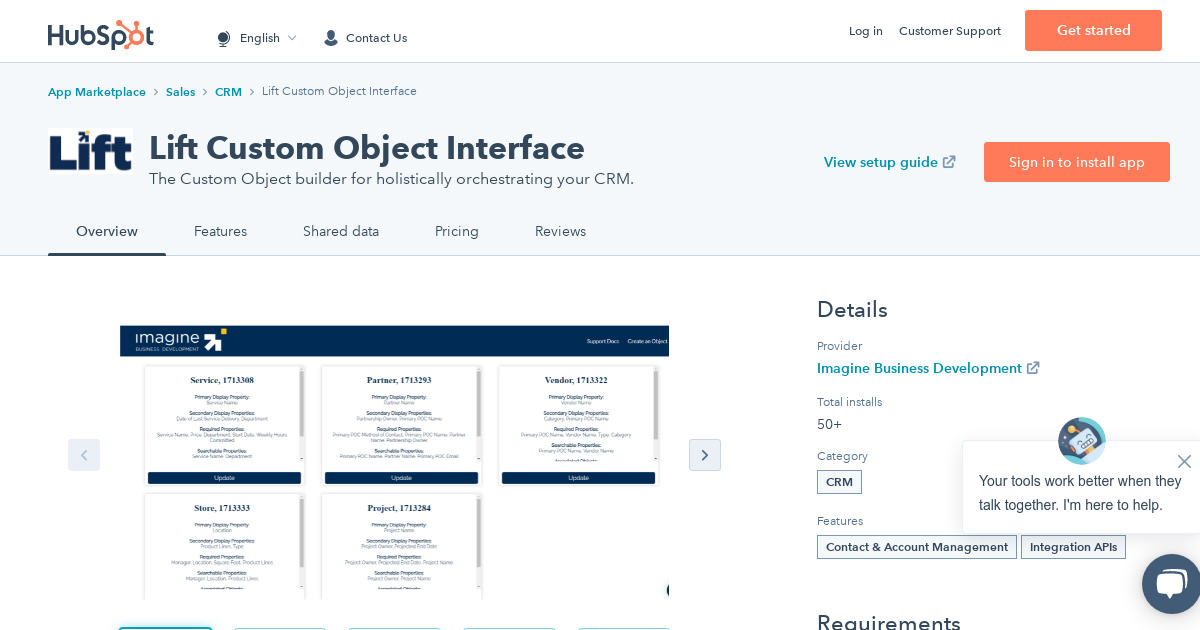The width and height of the screenshot is (1200, 630).
Task: Switch to the Pricing tab
Action: click(x=457, y=231)
